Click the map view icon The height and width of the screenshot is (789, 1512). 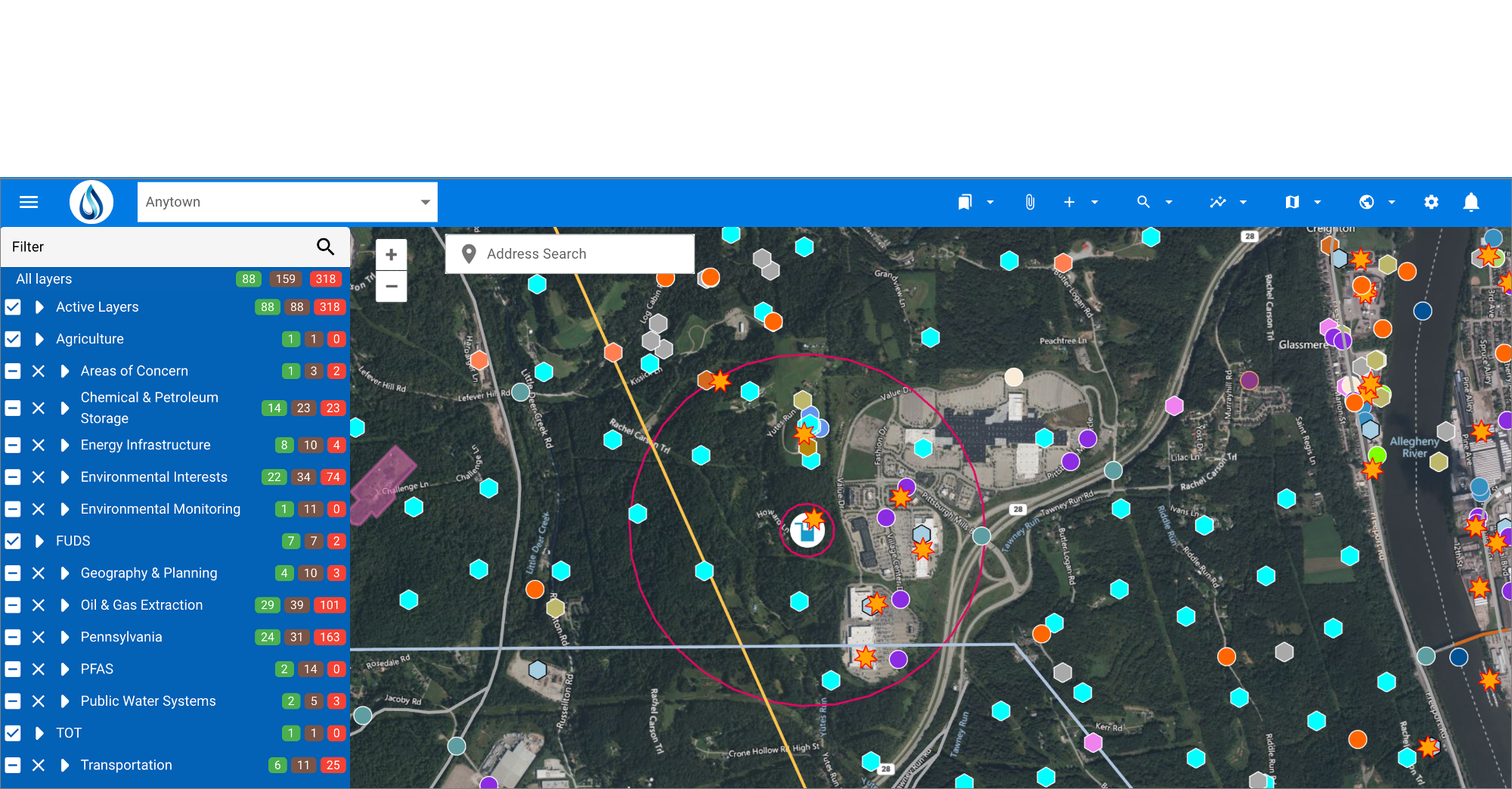1292,202
